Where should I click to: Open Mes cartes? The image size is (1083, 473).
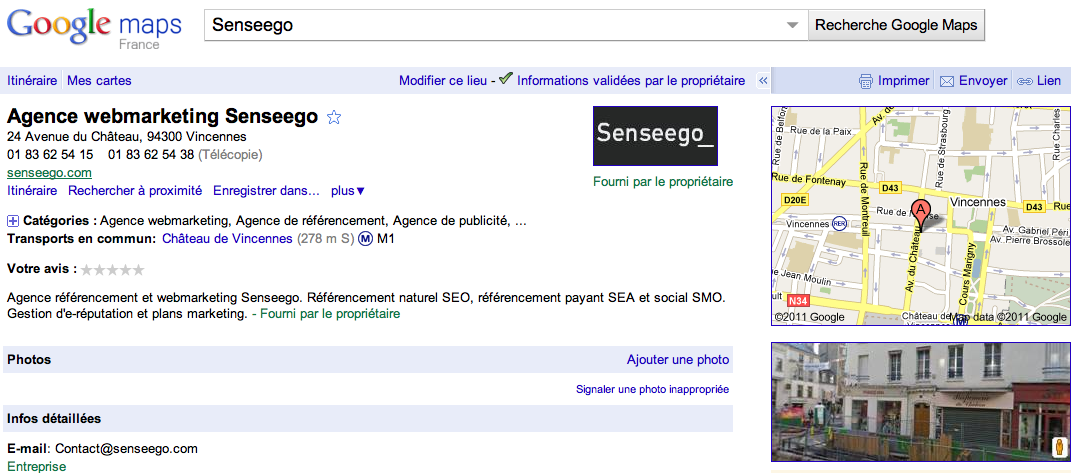coord(99,81)
